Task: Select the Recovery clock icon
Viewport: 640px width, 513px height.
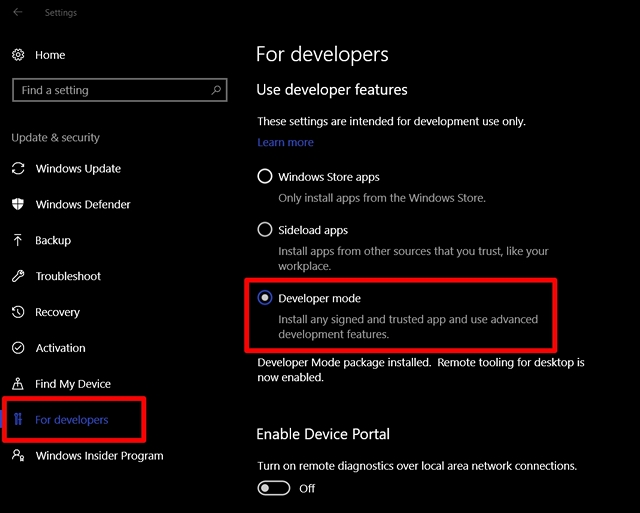Action: (18, 312)
